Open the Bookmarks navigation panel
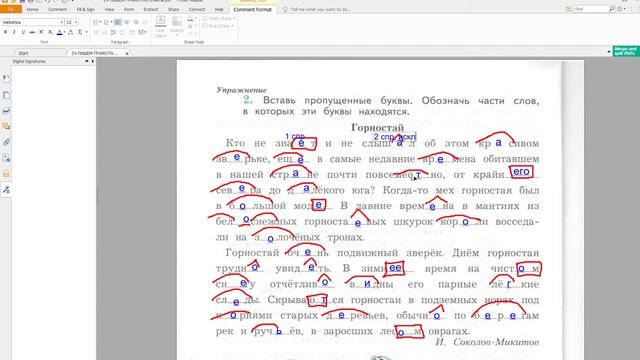This screenshot has height=360, width=640. click(6, 79)
